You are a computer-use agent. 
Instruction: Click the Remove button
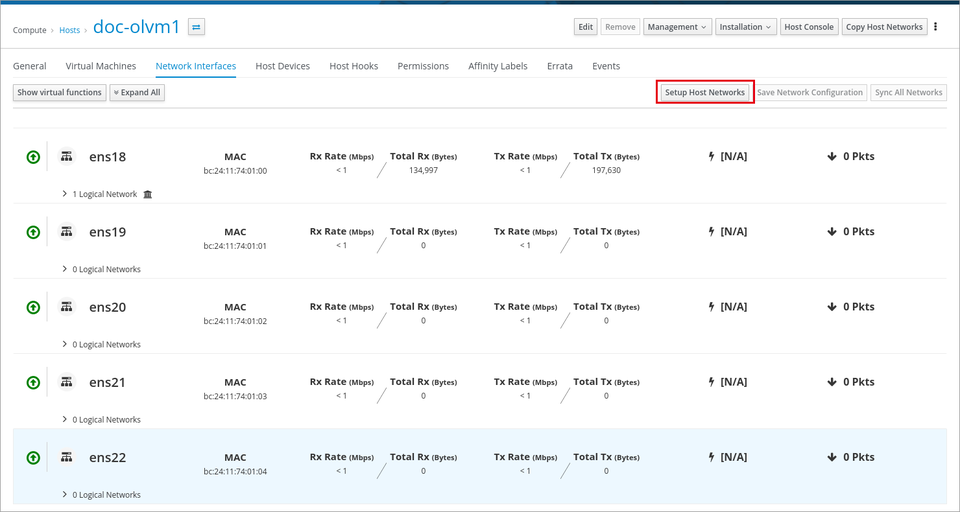620,27
